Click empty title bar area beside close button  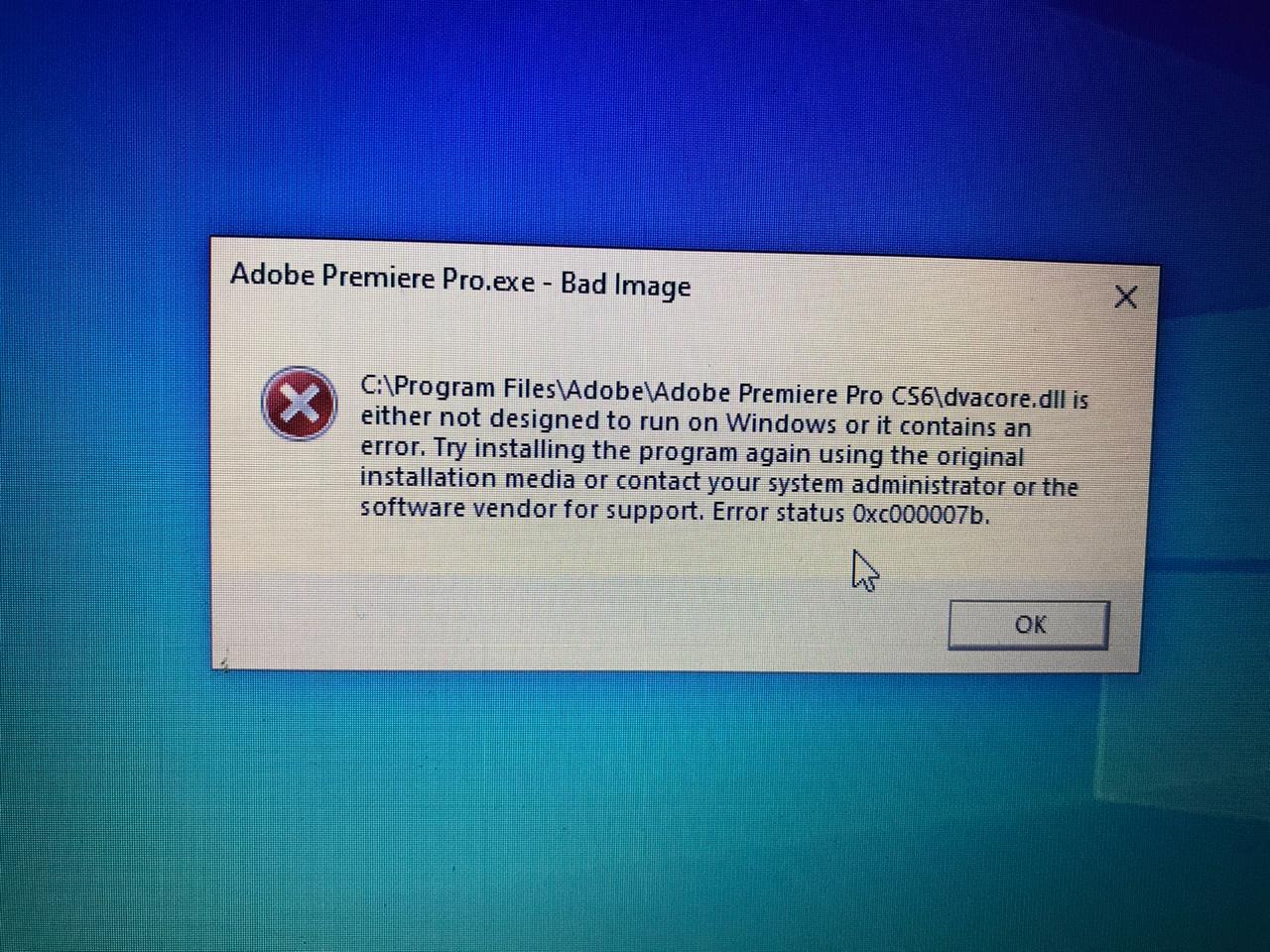893,292
